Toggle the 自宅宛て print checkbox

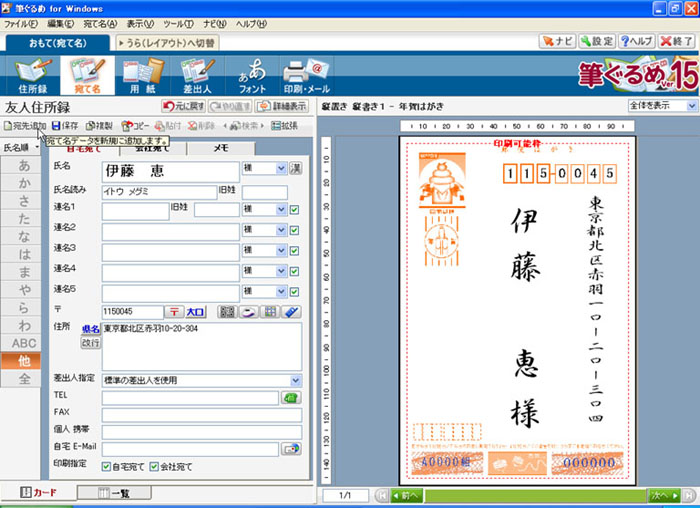tap(107, 466)
